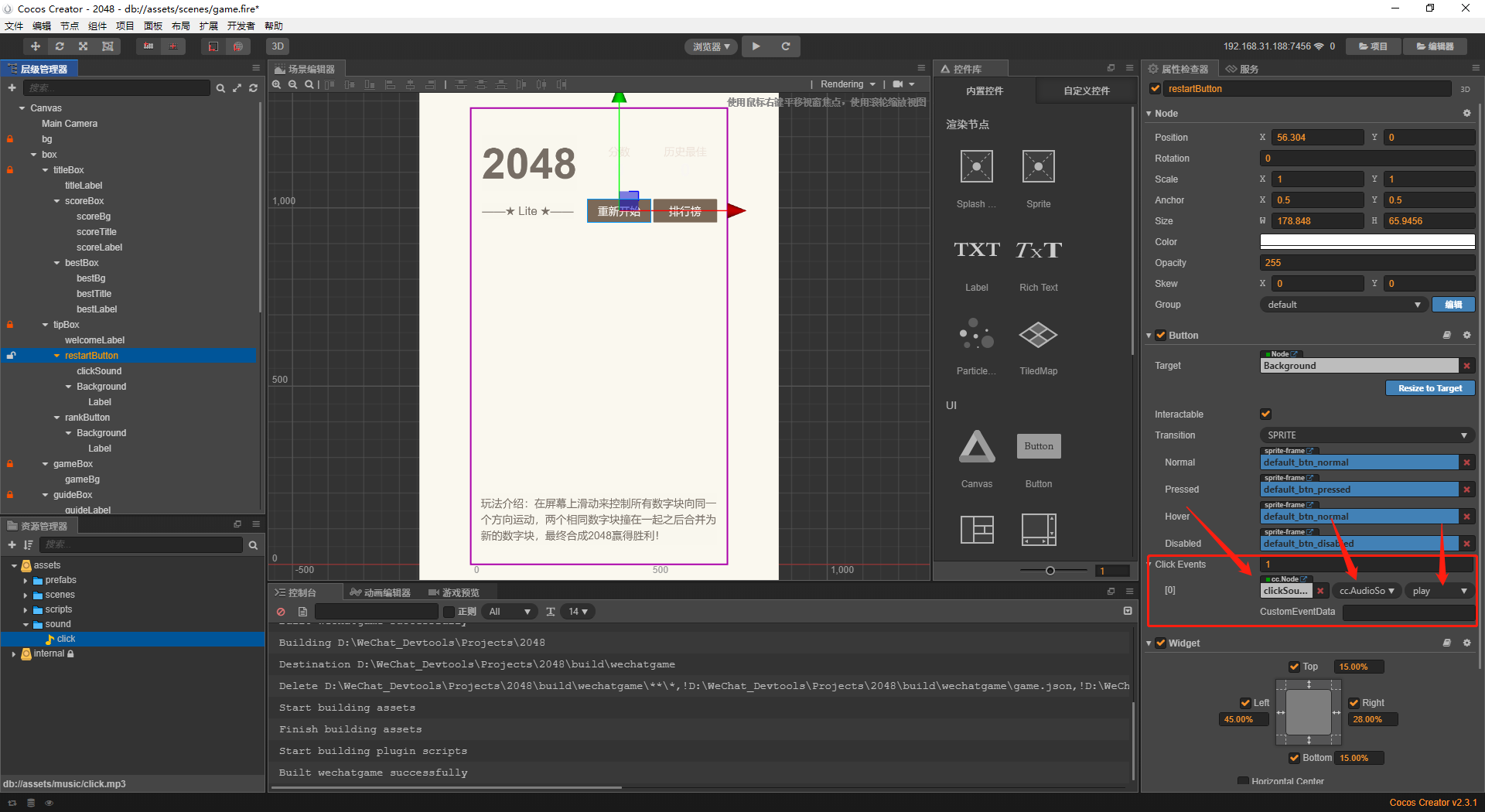Select the TiledMap control

point(1038,334)
